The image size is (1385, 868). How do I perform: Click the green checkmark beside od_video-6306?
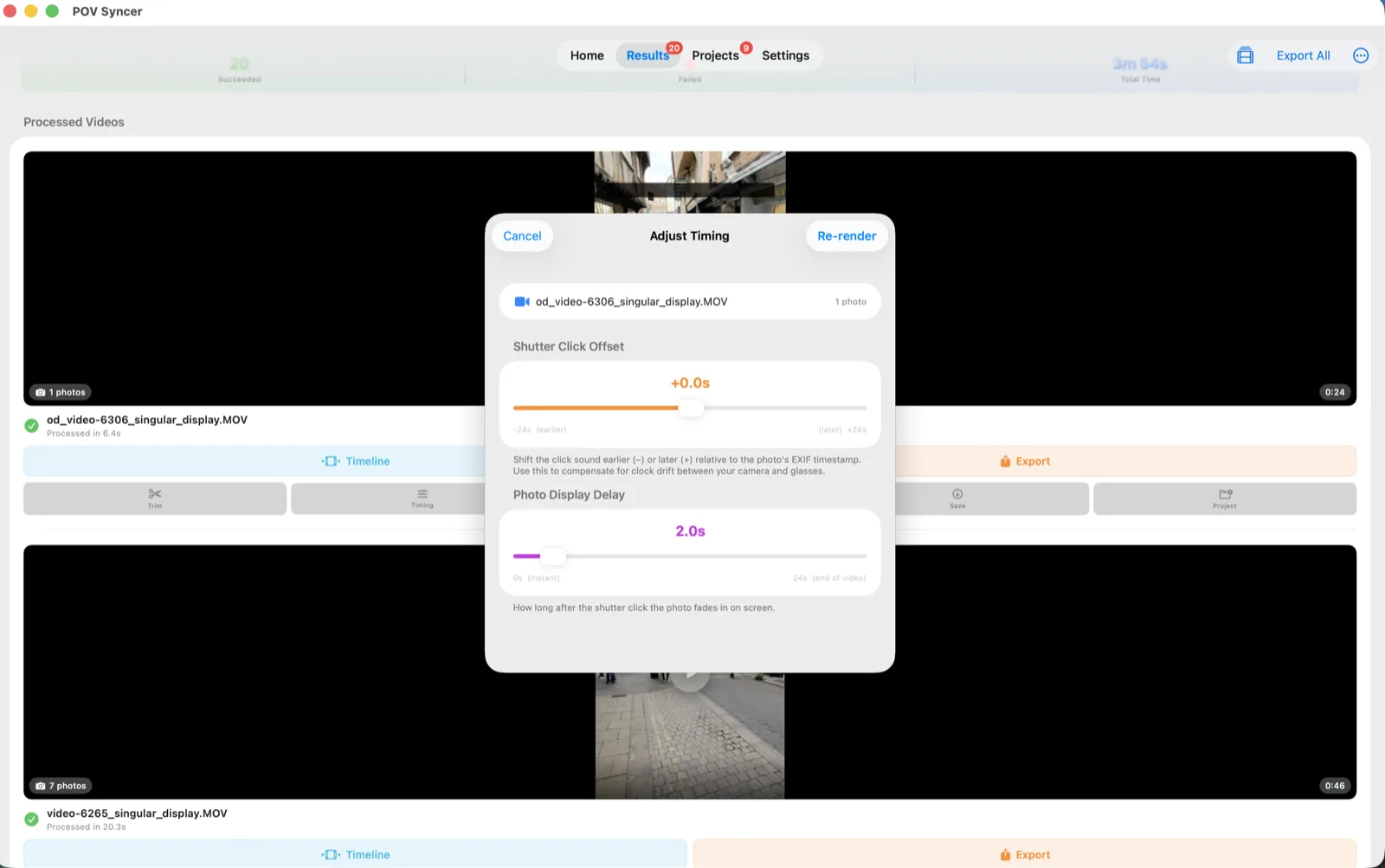click(x=31, y=426)
